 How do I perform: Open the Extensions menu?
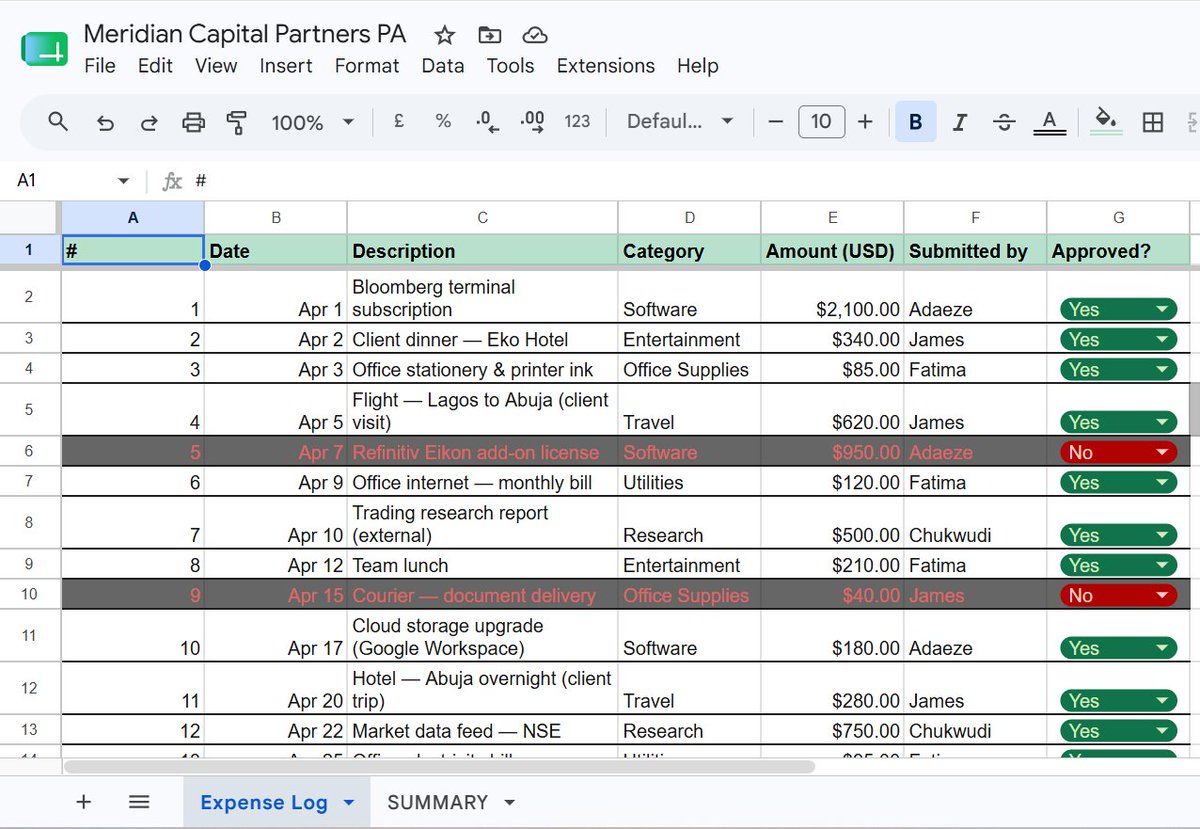coord(606,66)
